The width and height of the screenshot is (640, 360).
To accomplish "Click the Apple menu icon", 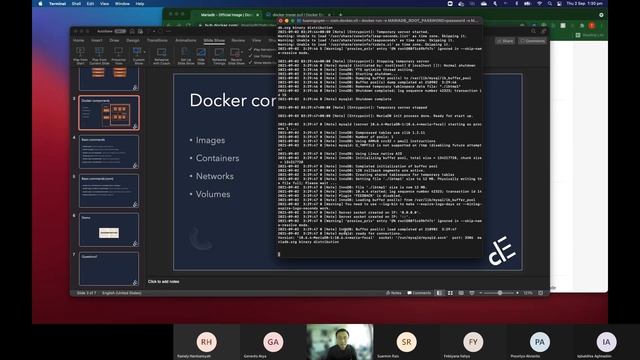I will point(40,4).
